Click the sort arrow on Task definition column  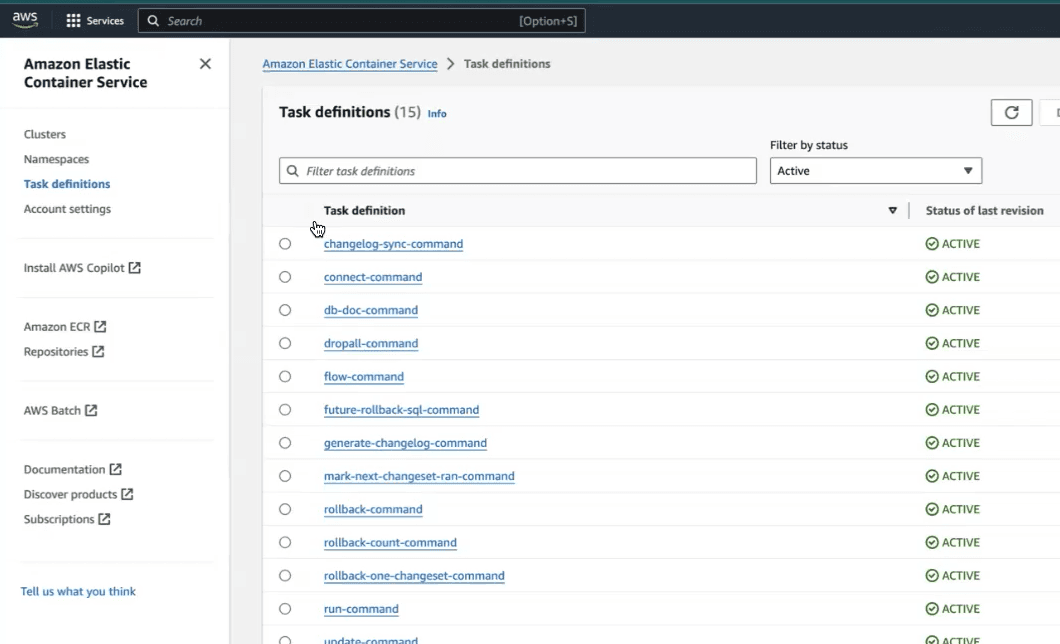(893, 211)
